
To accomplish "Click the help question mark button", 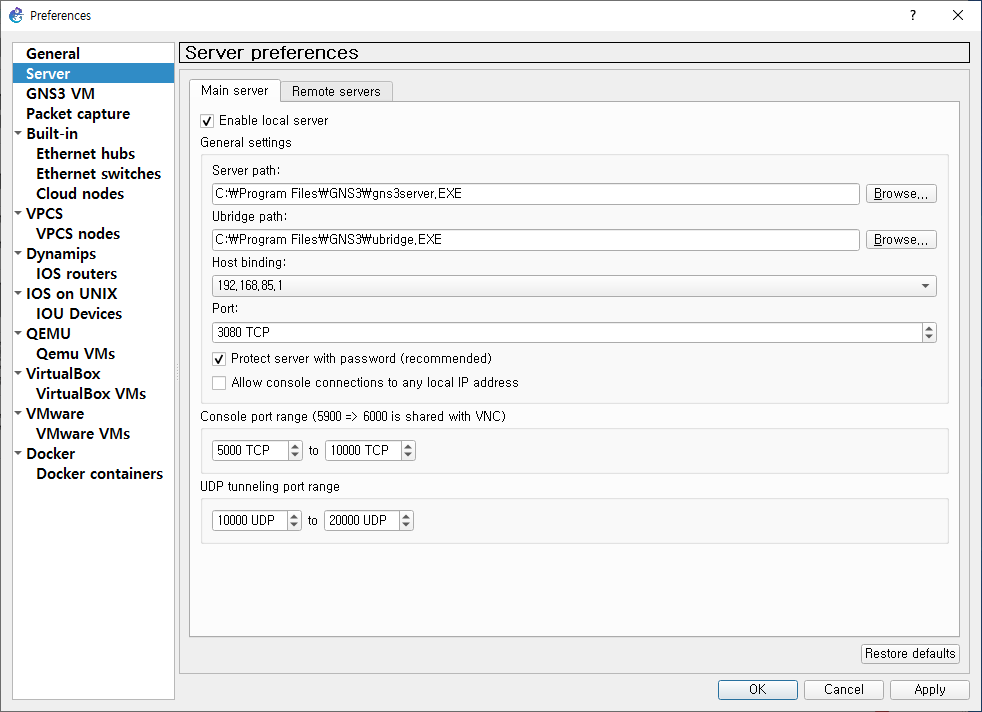I will click(912, 15).
